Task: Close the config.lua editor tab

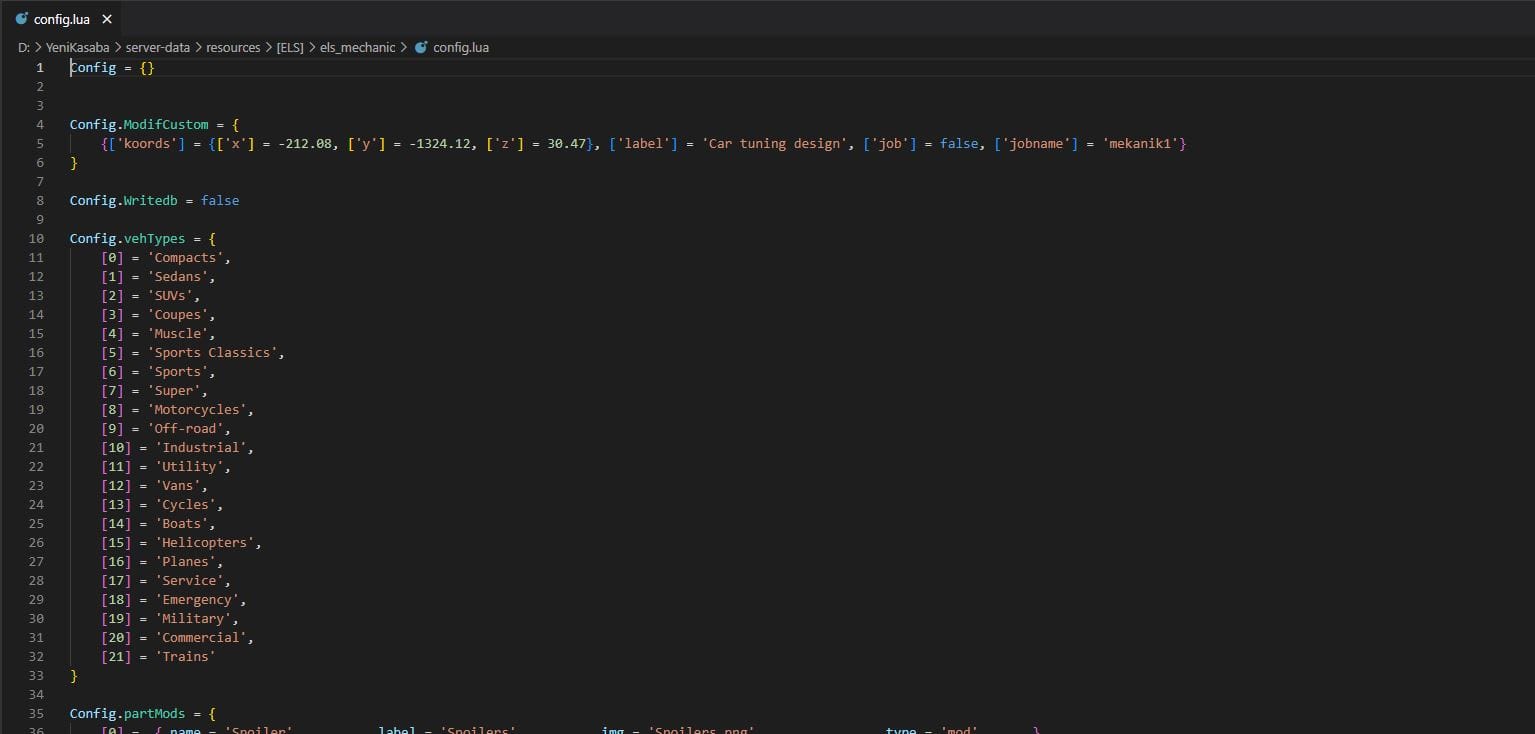Action: [x=107, y=19]
